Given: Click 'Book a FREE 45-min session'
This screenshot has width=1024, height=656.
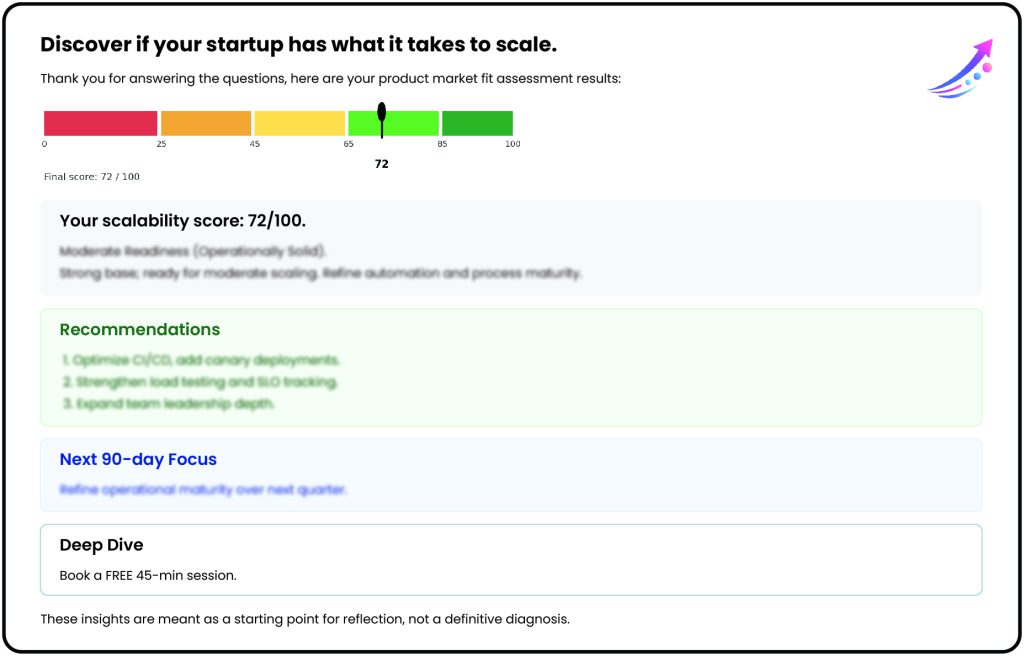Looking at the screenshot, I should [148, 576].
